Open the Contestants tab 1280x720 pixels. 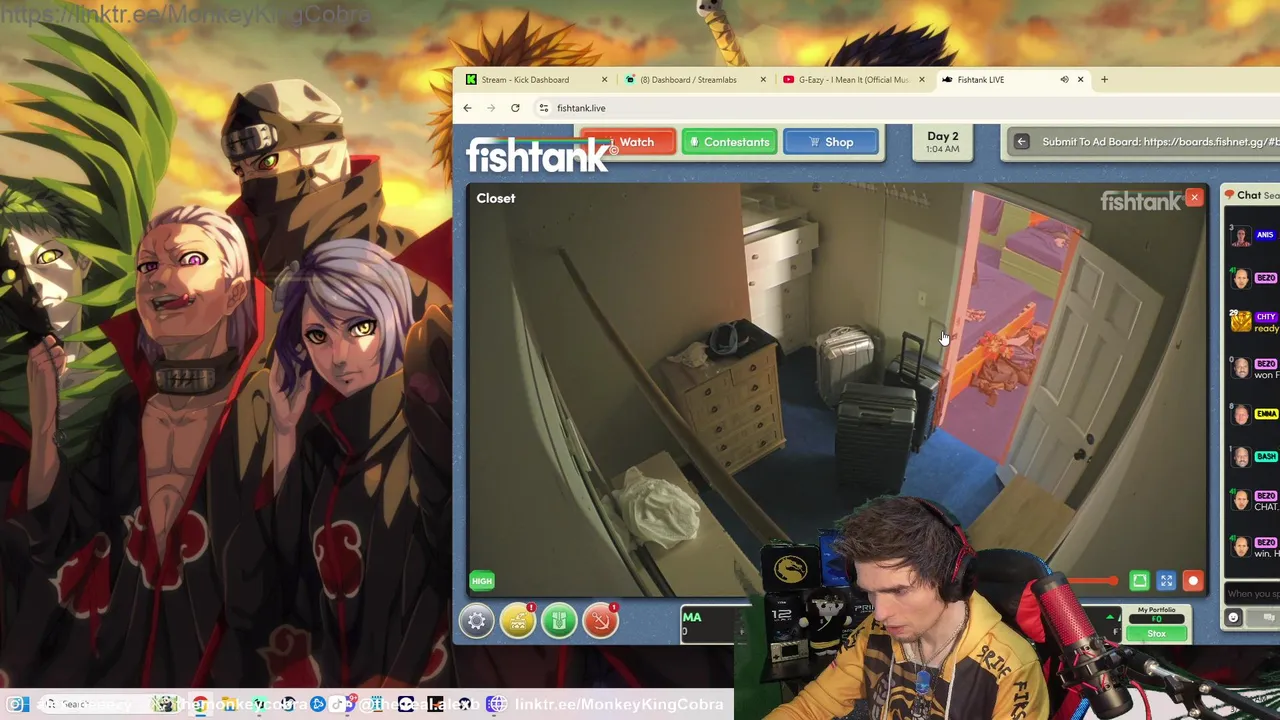729,142
